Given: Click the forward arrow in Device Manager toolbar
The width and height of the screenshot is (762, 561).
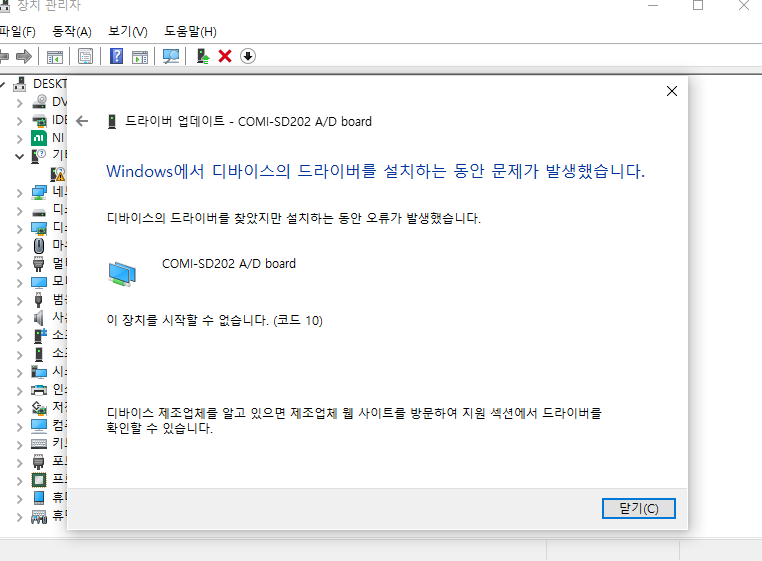Looking at the screenshot, I should coord(24,56).
